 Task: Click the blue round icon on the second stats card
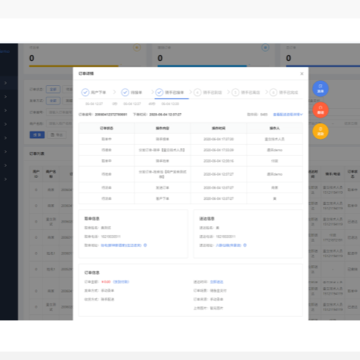coord(265,48)
